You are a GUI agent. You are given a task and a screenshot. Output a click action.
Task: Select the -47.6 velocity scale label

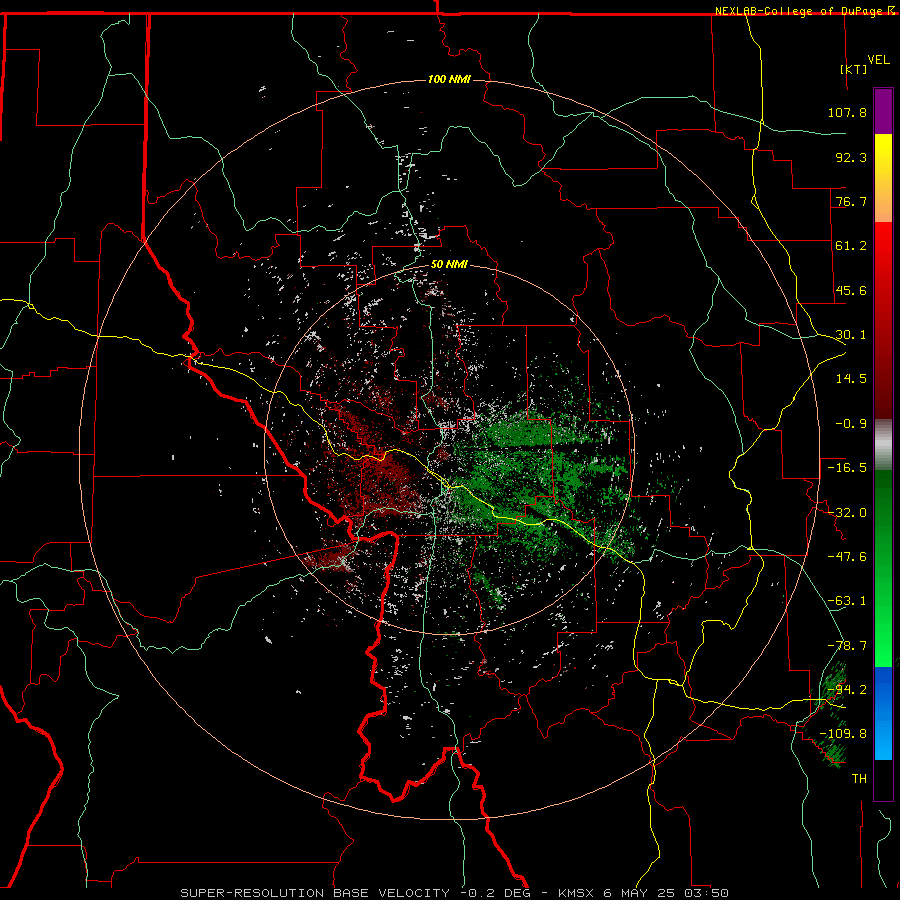click(x=847, y=557)
